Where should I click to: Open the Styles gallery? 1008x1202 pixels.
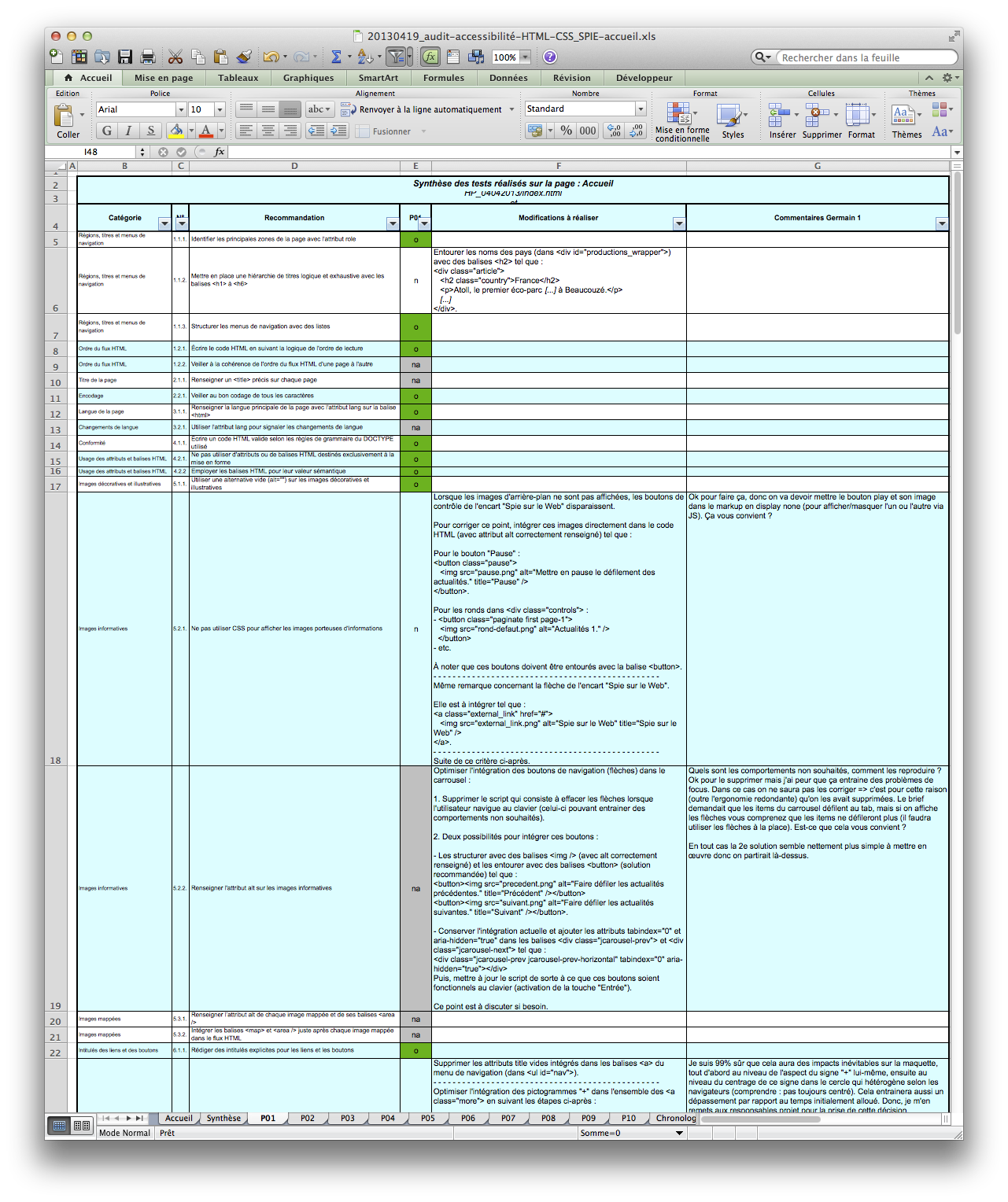pyautogui.click(x=733, y=121)
